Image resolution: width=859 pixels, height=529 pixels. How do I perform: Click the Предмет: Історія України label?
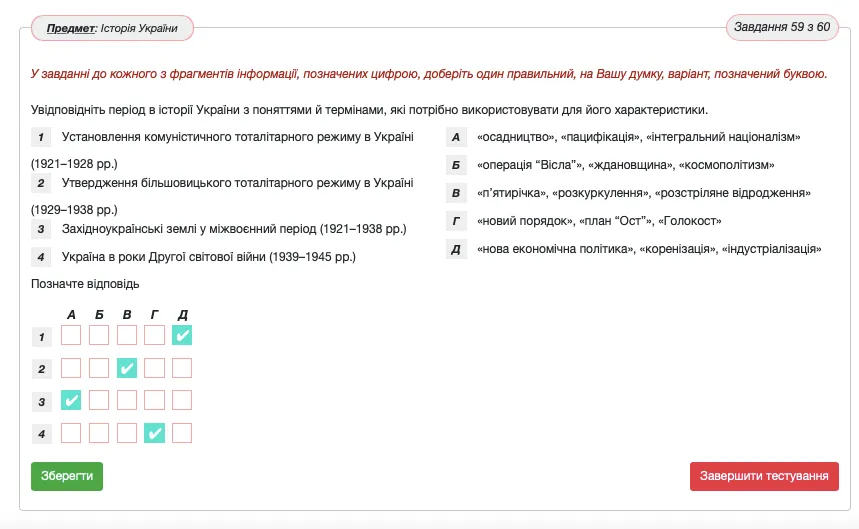(x=112, y=28)
